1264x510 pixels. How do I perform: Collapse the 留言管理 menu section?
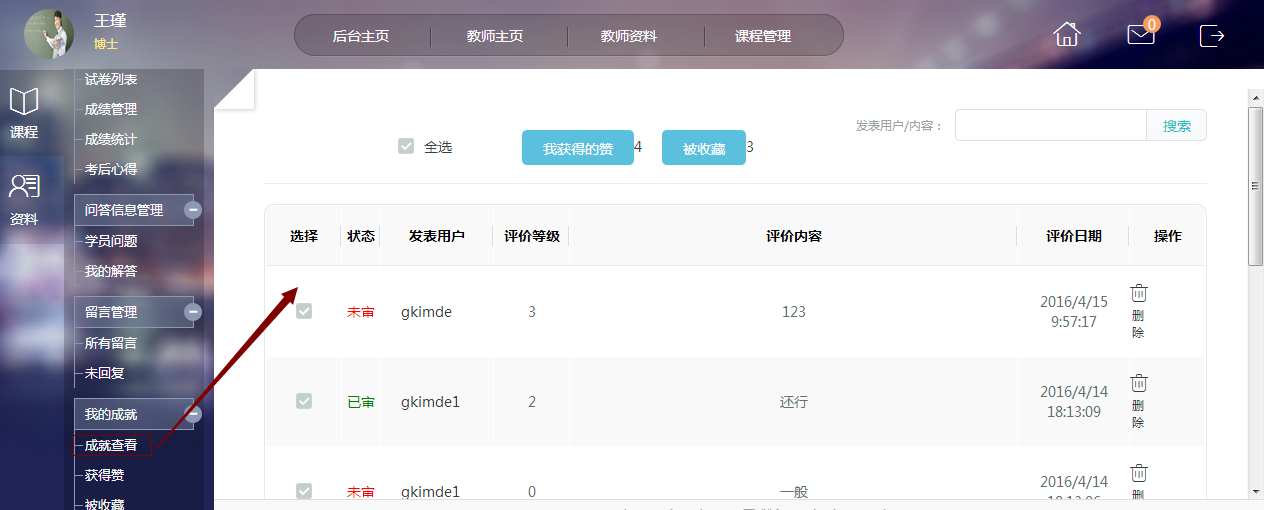(x=193, y=312)
